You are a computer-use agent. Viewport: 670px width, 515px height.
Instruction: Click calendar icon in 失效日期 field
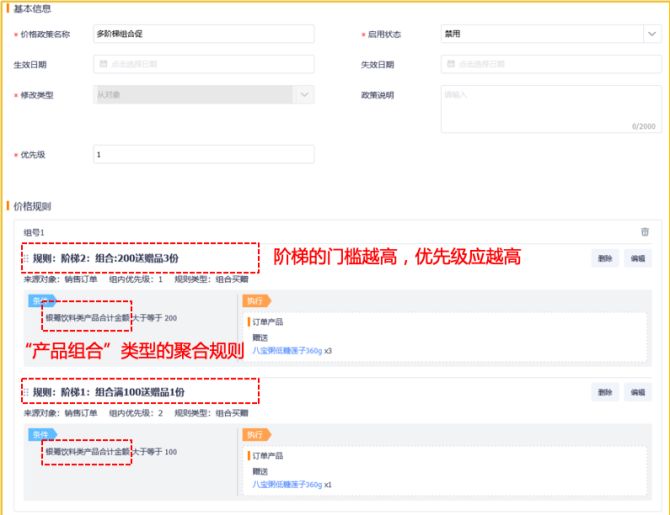pyautogui.click(x=450, y=64)
